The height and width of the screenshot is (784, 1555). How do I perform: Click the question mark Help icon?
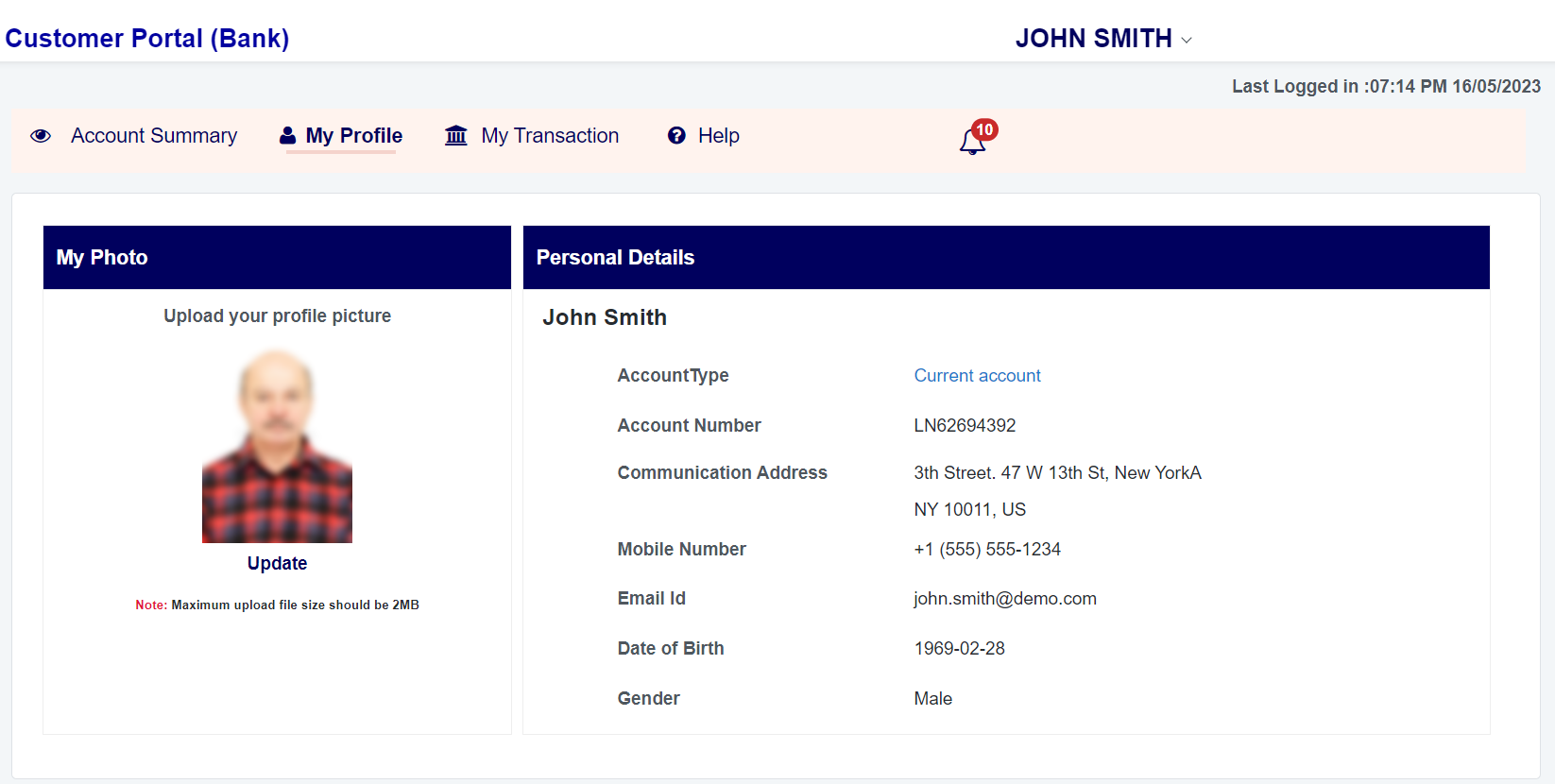(676, 136)
